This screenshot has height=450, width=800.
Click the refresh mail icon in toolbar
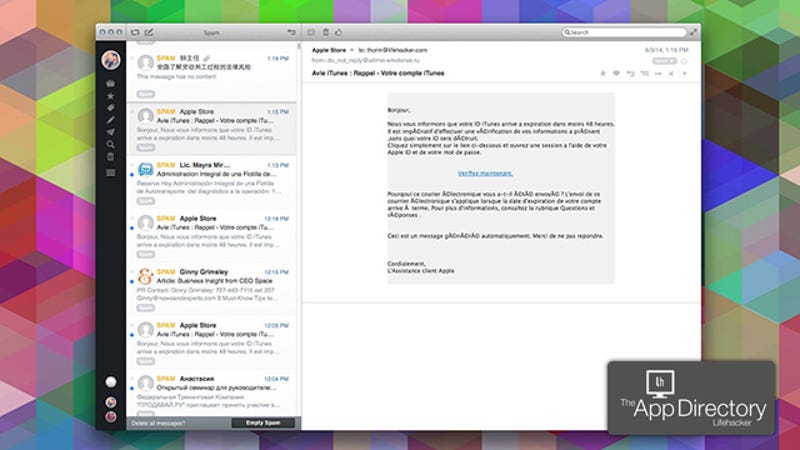135,32
